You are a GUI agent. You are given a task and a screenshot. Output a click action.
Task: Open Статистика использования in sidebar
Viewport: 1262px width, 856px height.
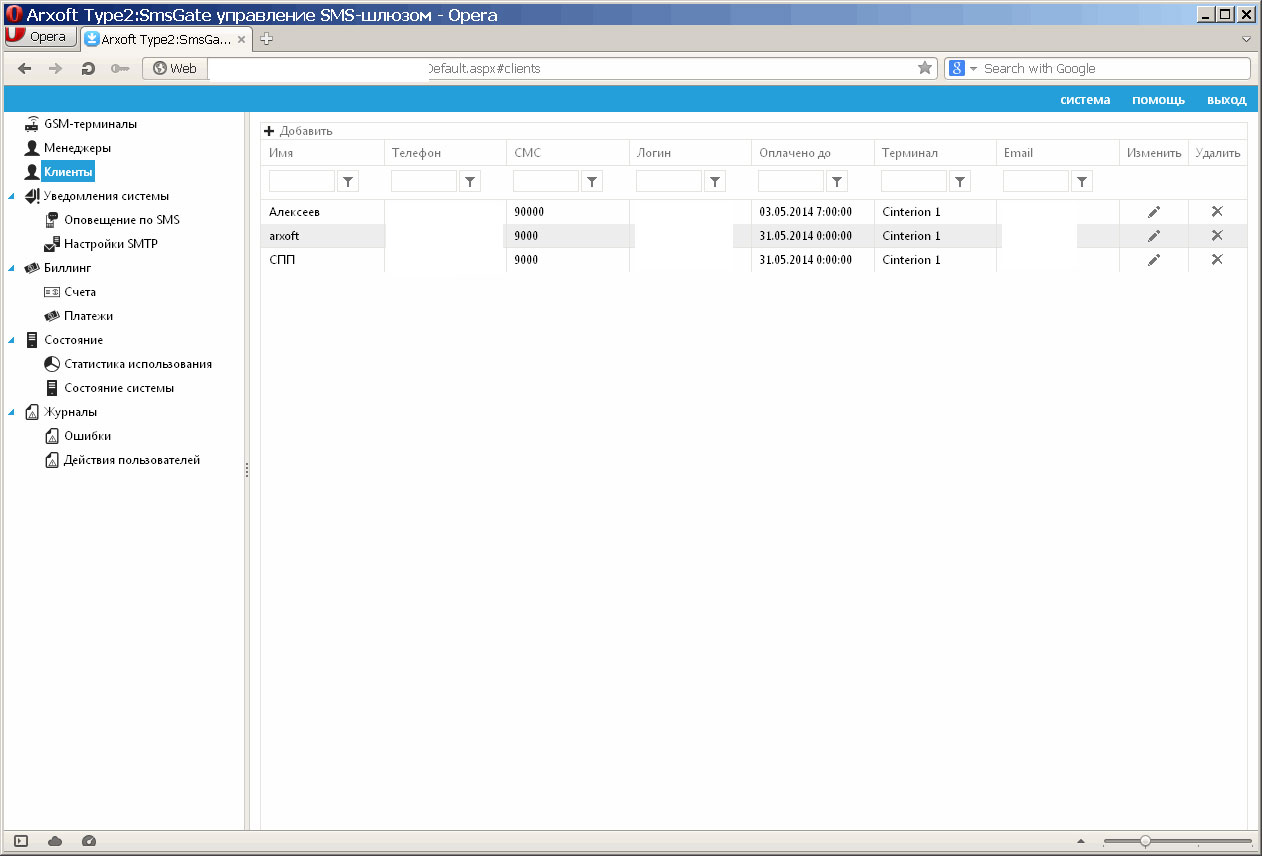point(137,364)
